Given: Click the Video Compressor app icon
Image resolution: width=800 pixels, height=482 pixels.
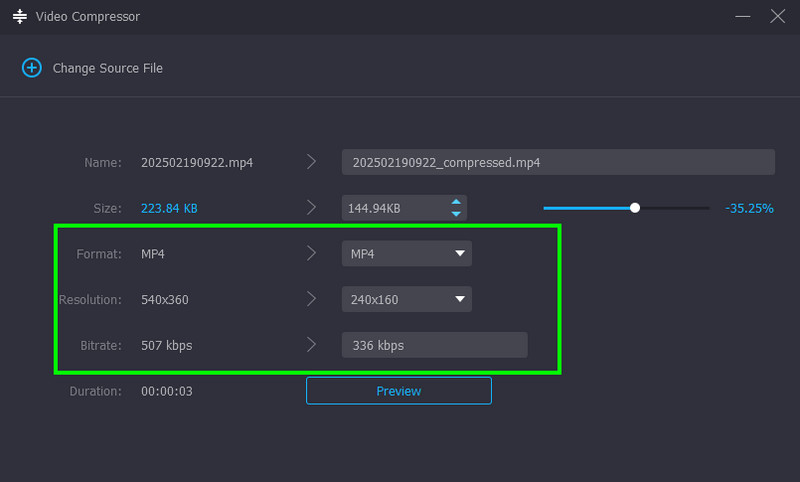Looking at the screenshot, I should tap(19, 16).
